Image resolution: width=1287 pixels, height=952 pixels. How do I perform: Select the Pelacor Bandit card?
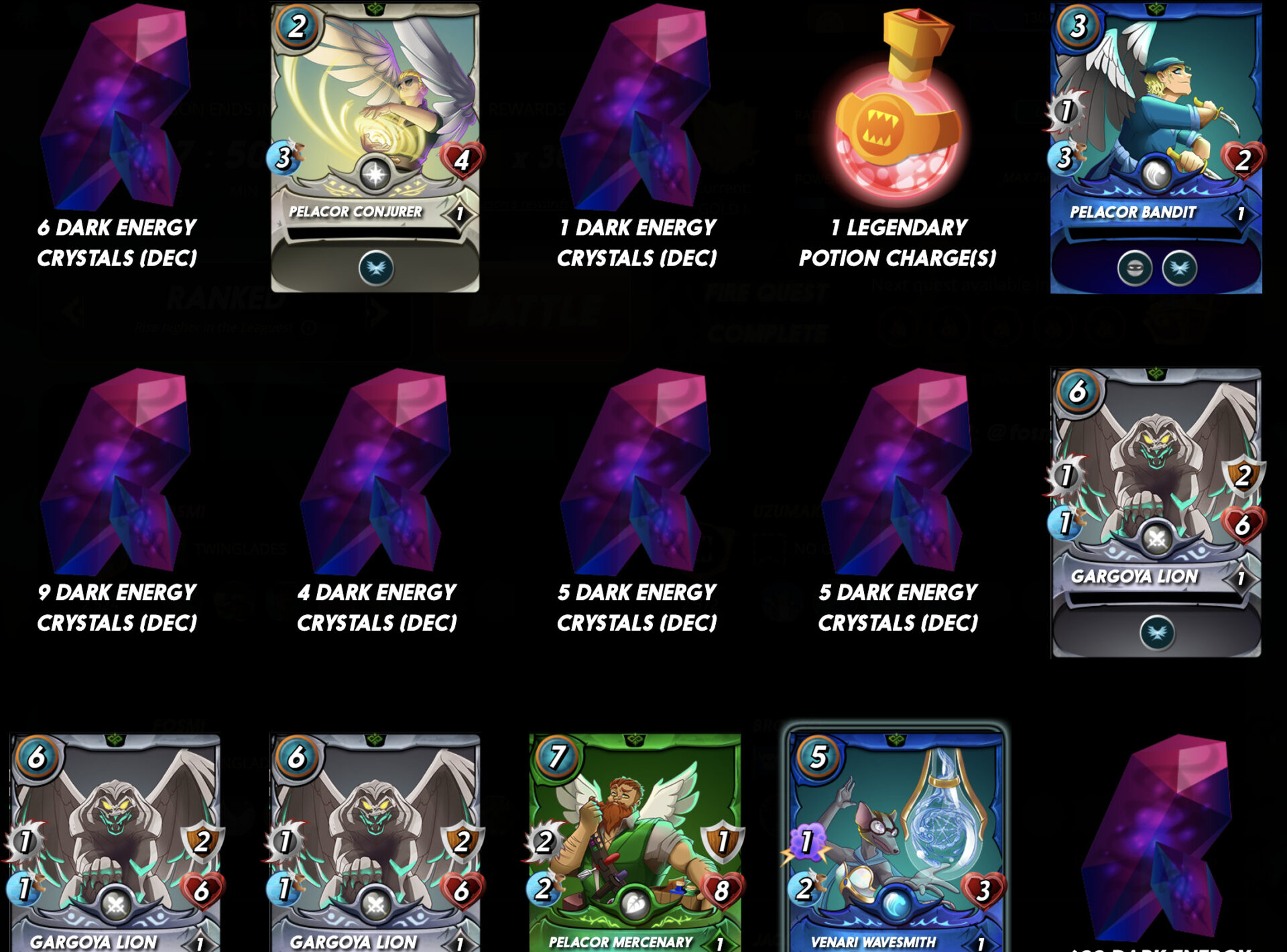click(1156, 147)
